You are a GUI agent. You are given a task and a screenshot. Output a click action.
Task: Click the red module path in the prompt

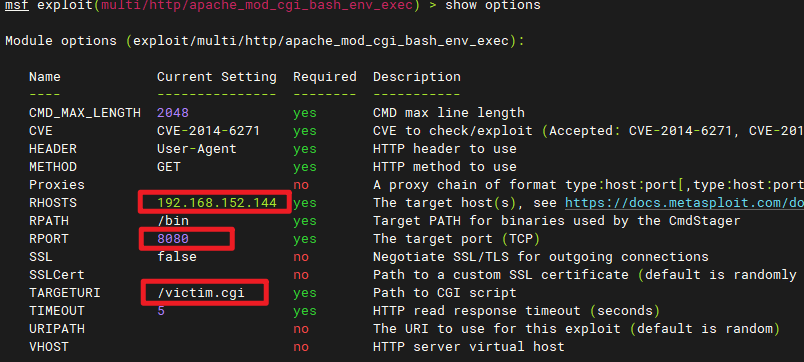(x=257, y=6)
